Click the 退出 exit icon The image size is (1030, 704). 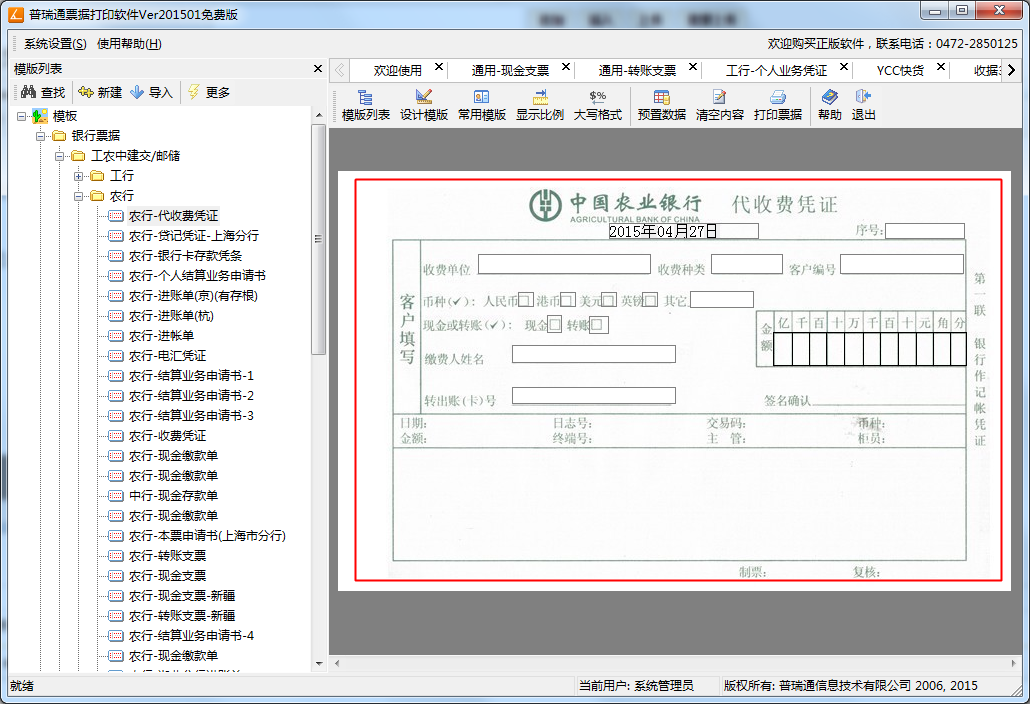coord(863,105)
